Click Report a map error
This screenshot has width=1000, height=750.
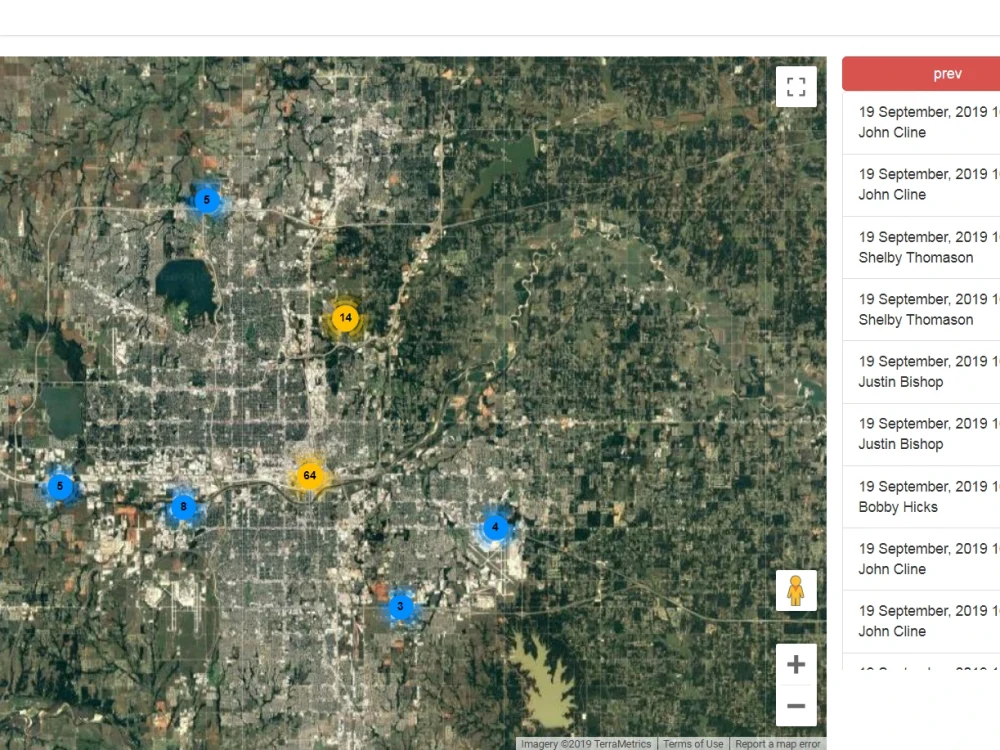[x=778, y=744]
